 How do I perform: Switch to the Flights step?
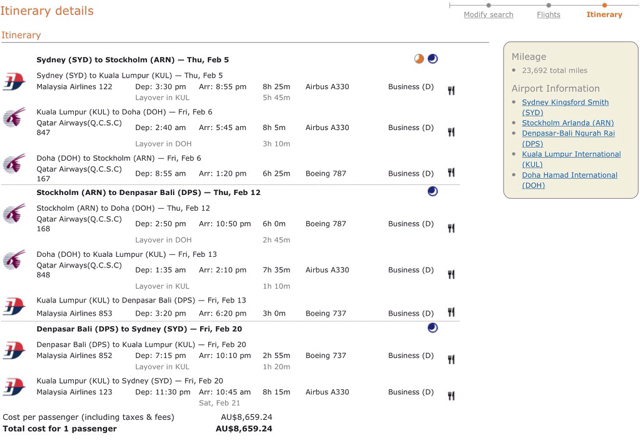point(548,15)
